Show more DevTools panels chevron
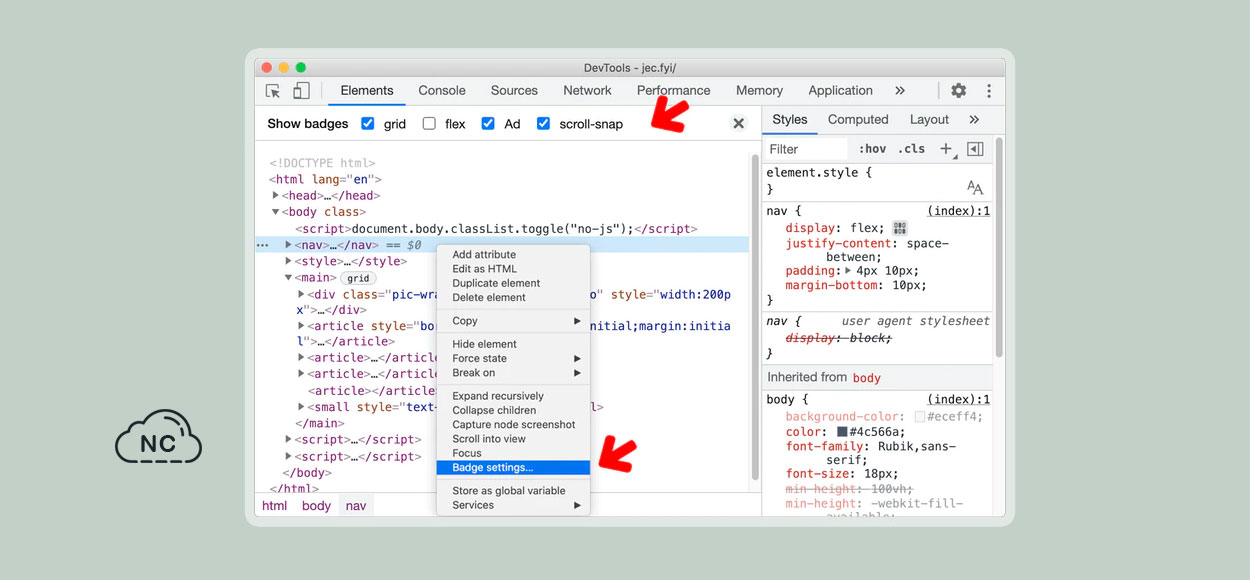1250x580 pixels. click(x=900, y=91)
